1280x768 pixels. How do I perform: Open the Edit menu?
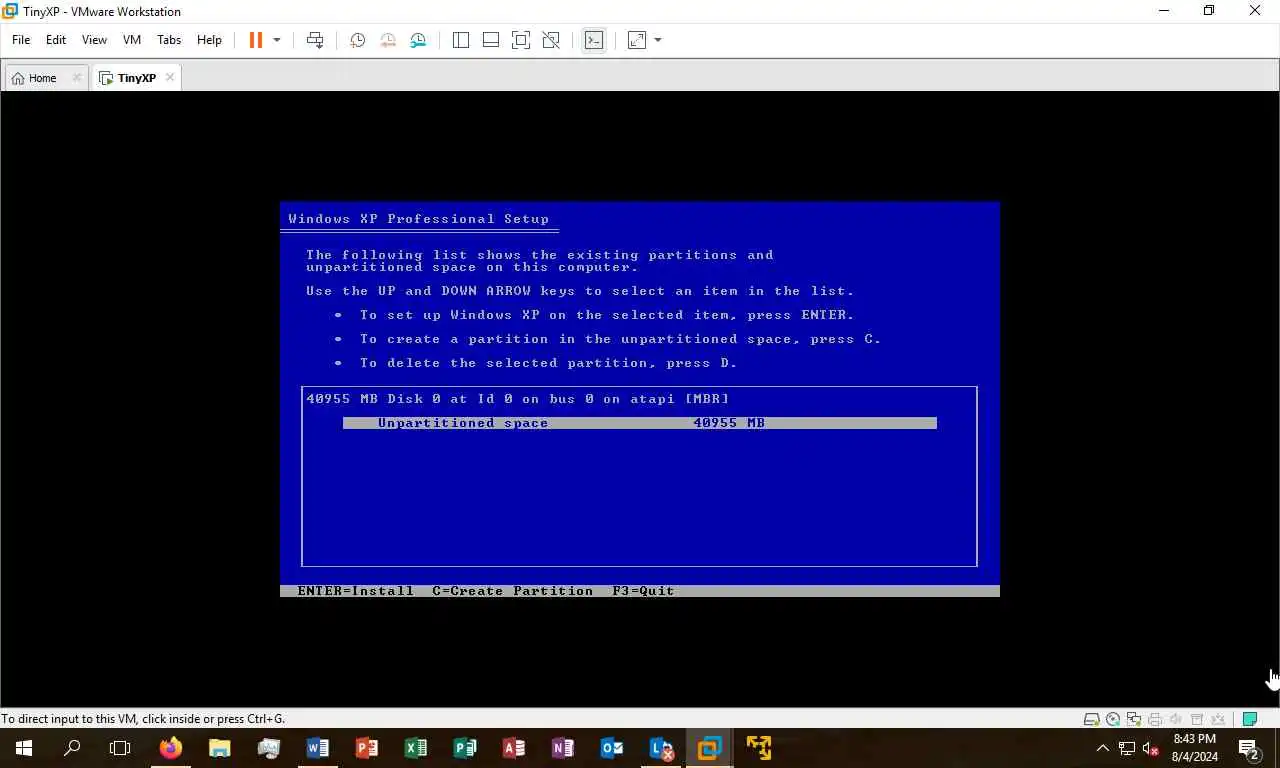(x=56, y=40)
